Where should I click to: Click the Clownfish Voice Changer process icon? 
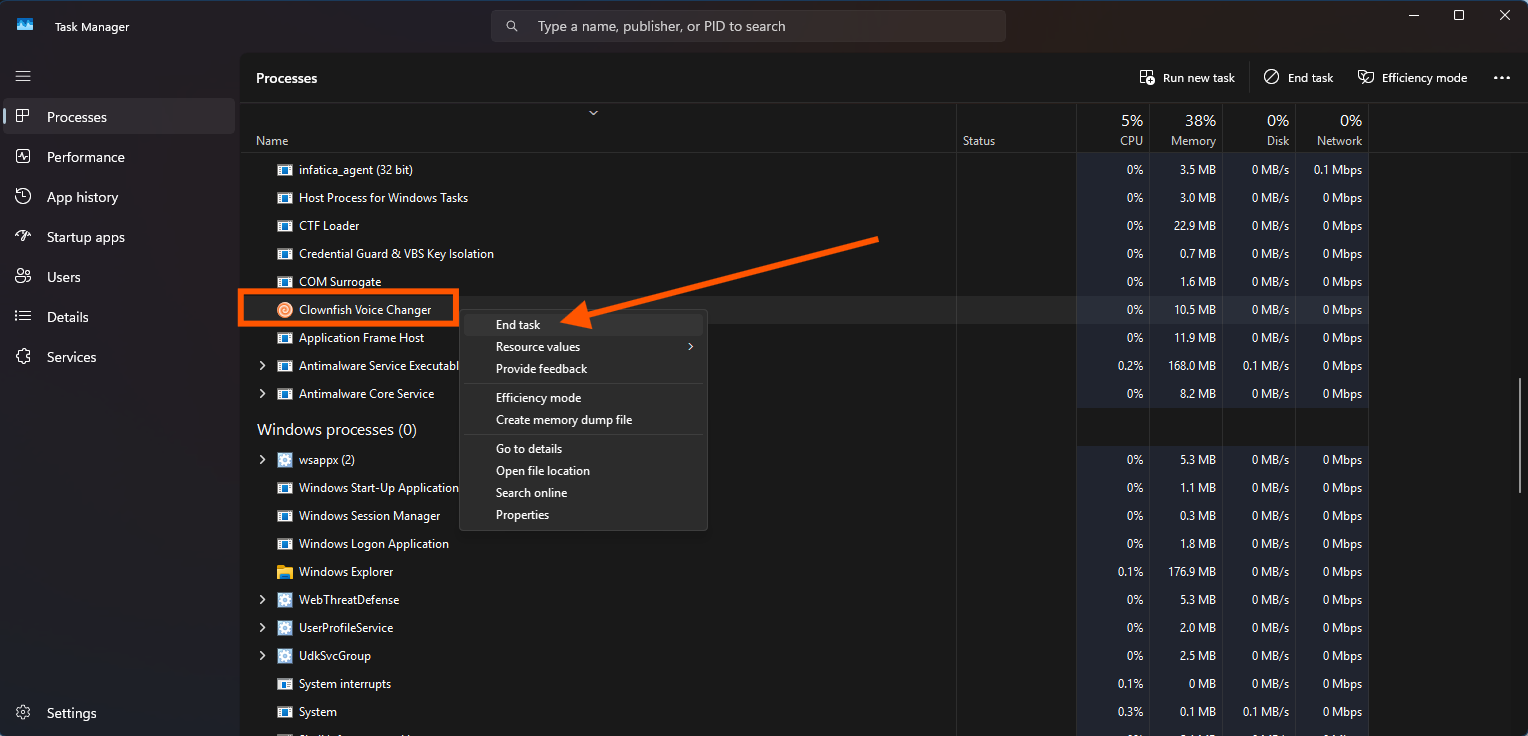[285, 310]
